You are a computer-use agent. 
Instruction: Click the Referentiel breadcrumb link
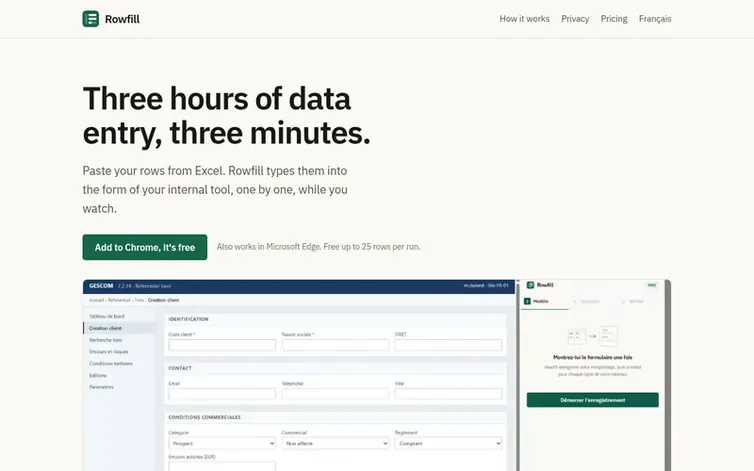tap(119, 300)
